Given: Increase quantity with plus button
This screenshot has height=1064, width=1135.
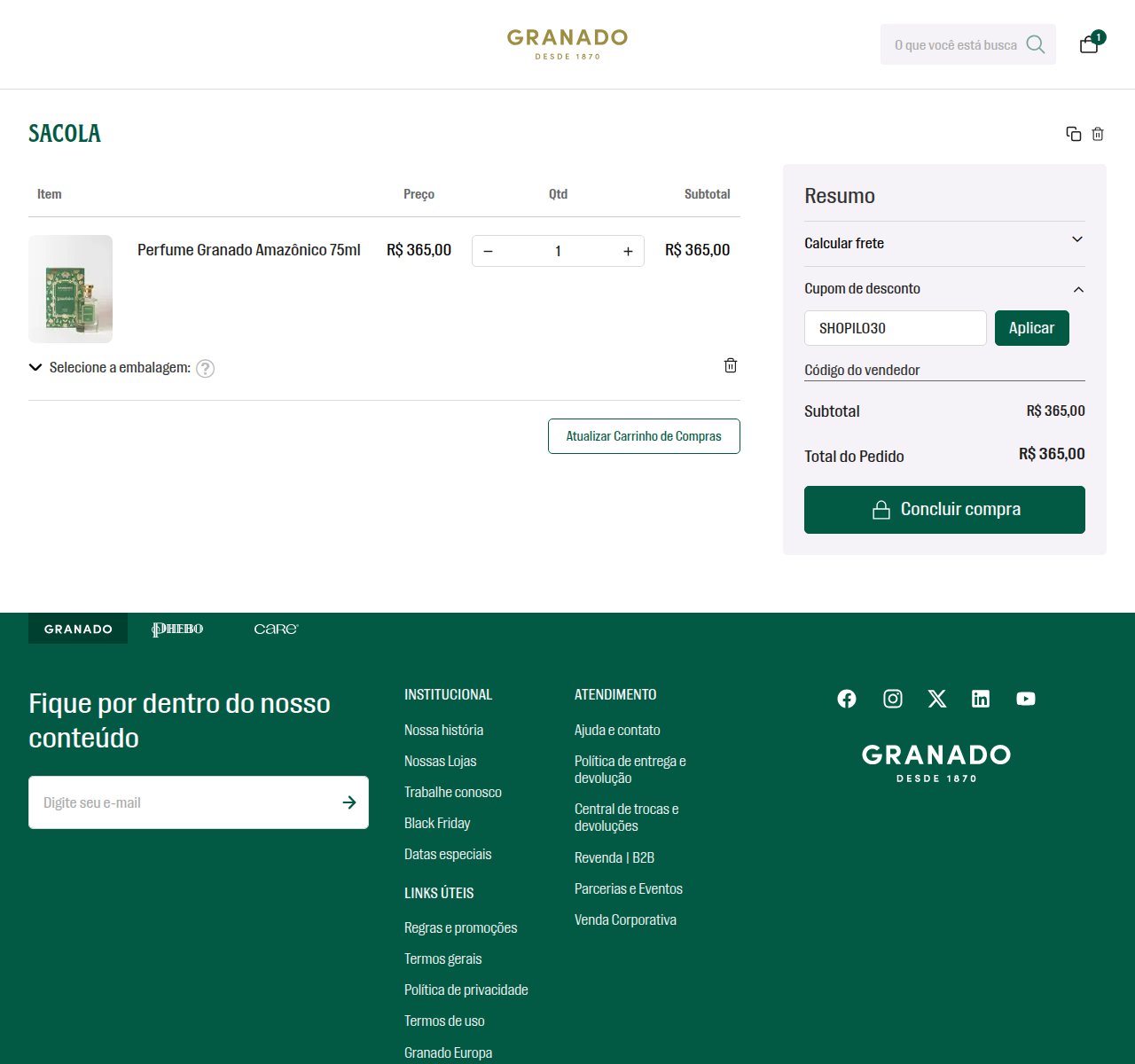Looking at the screenshot, I should (x=628, y=251).
